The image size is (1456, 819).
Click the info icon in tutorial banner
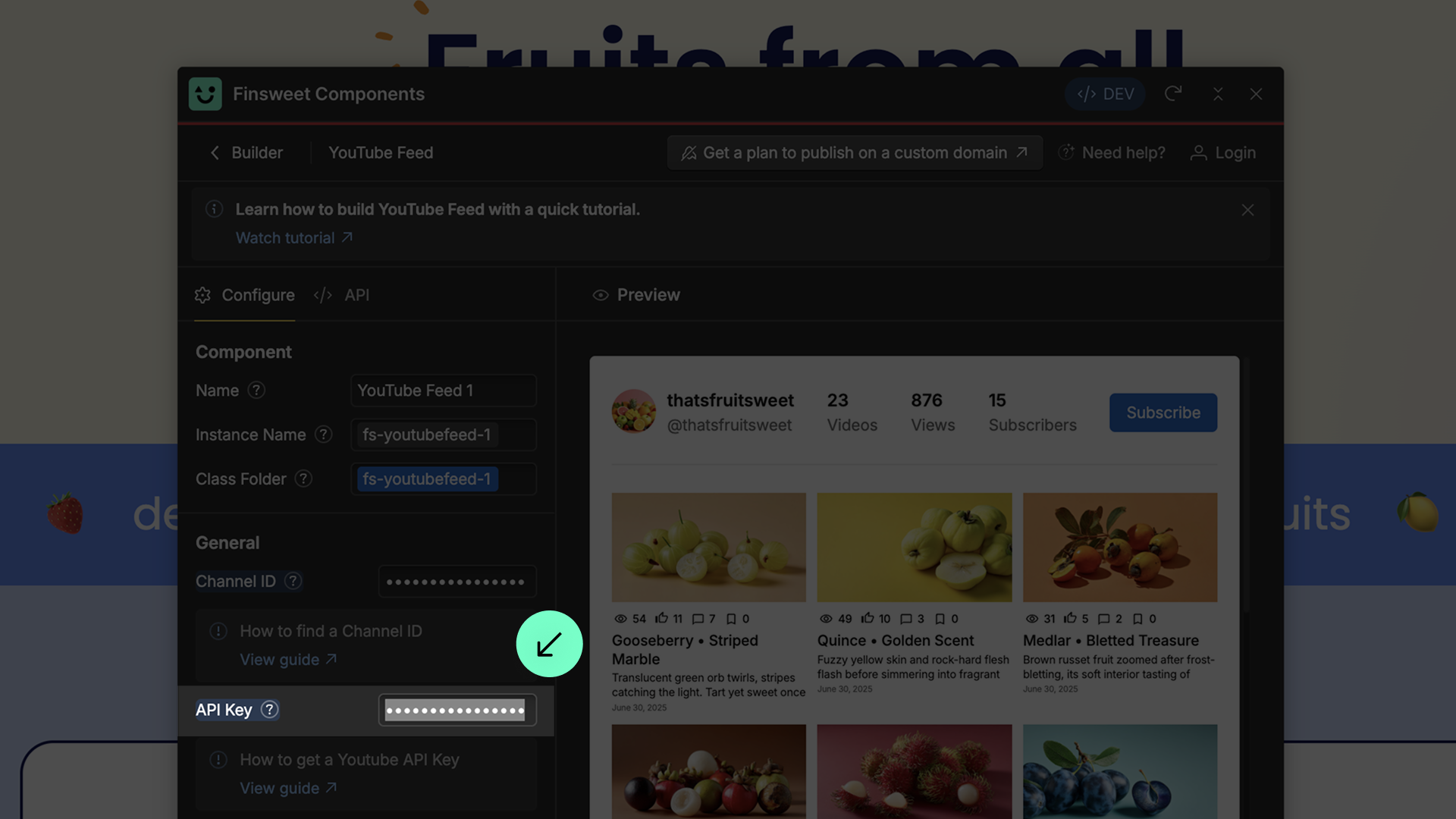tap(215, 209)
